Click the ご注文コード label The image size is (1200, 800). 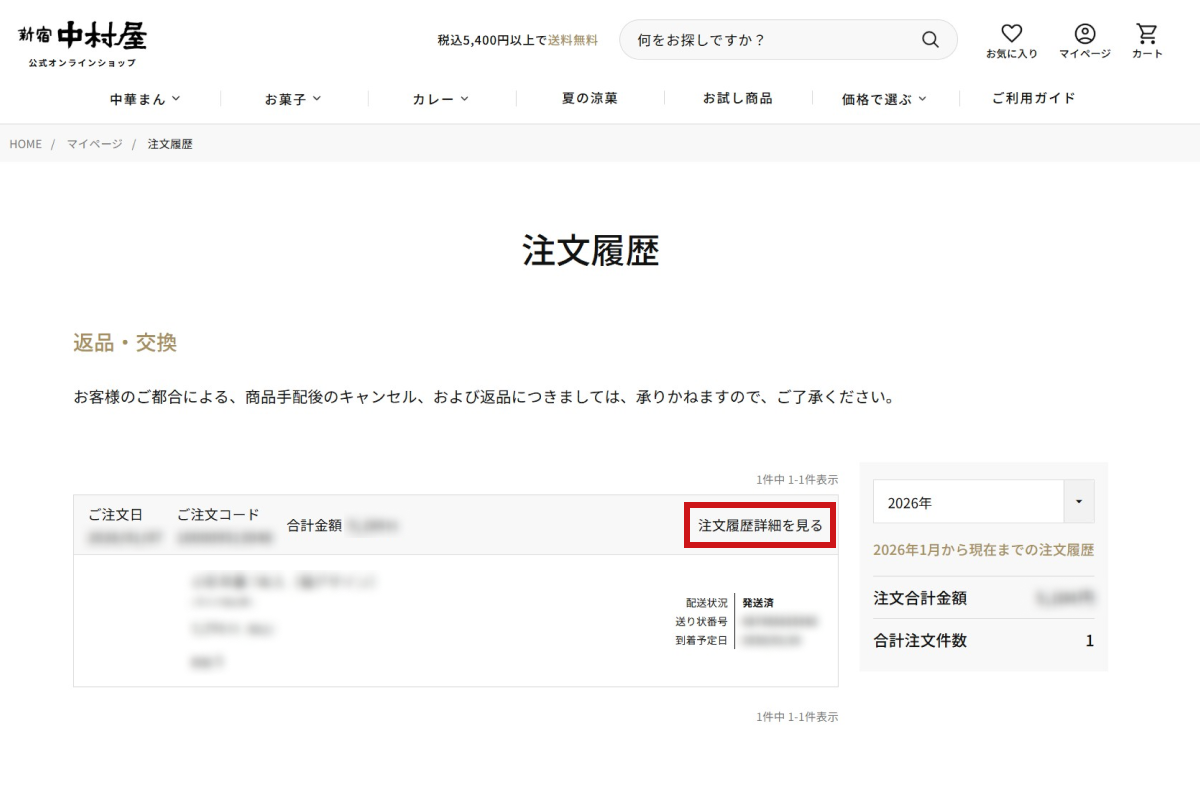(x=218, y=515)
